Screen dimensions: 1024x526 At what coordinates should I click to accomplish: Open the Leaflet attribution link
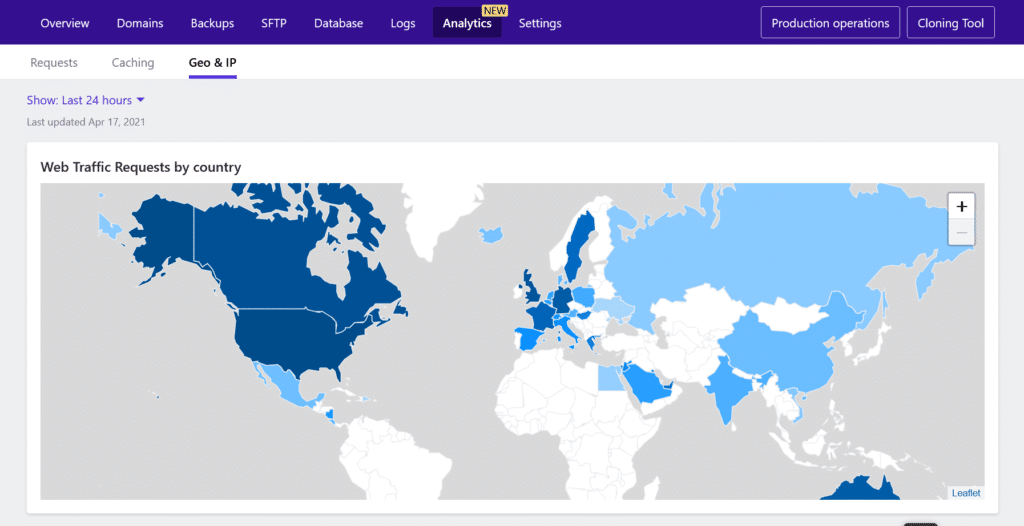(966, 493)
